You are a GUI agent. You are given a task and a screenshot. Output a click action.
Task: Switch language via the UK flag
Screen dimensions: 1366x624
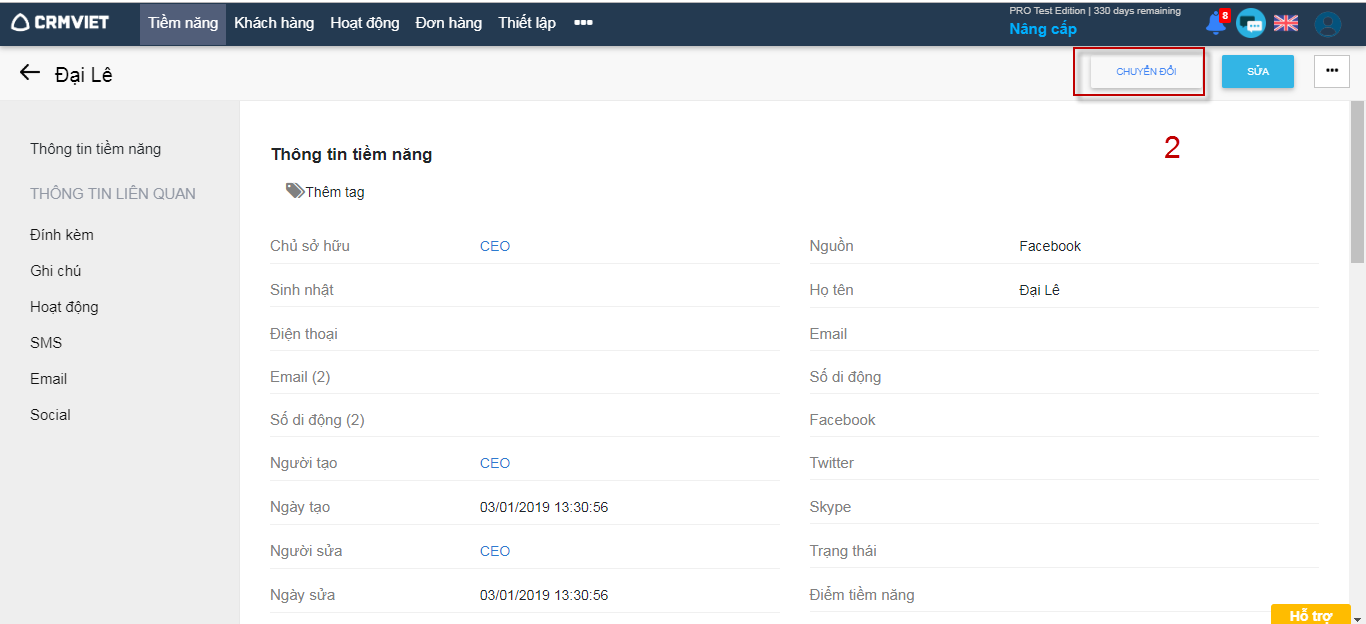(x=1286, y=23)
